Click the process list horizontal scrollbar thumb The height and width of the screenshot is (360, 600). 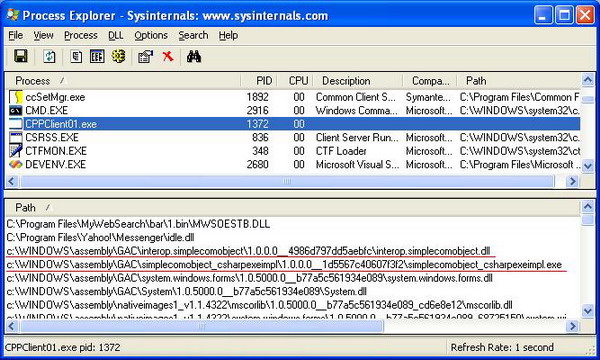287,181
